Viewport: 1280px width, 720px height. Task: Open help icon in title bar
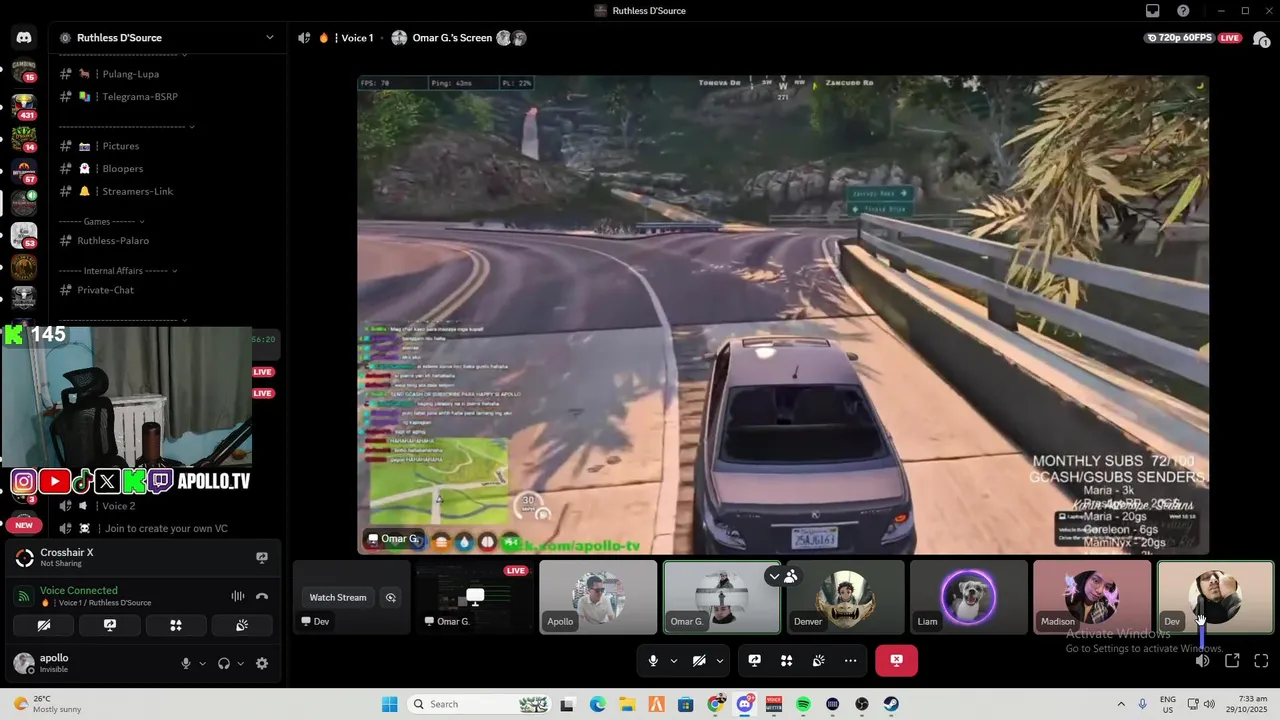[1183, 11]
